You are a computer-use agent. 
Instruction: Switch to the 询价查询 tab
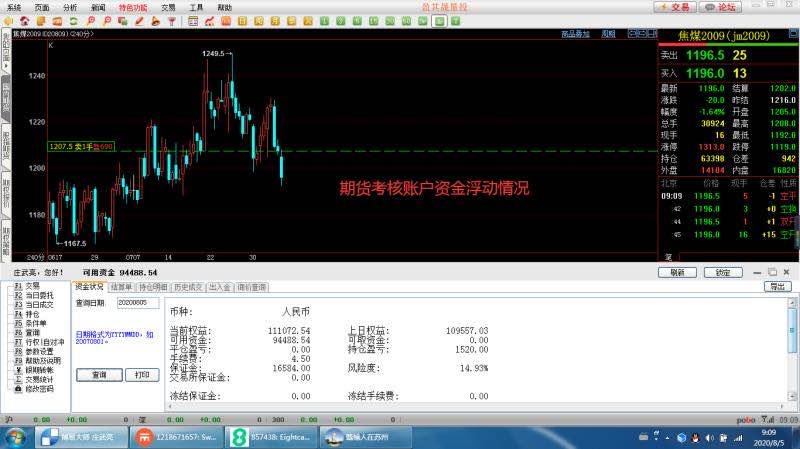coord(252,287)
